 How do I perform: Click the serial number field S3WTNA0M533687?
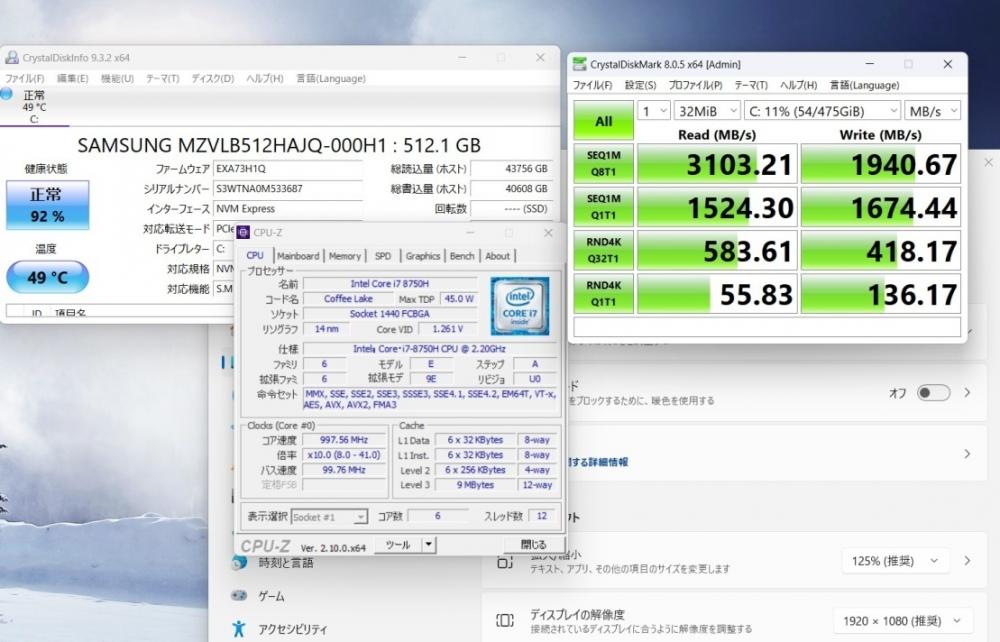pyautogui.click(x=288, y=189)
